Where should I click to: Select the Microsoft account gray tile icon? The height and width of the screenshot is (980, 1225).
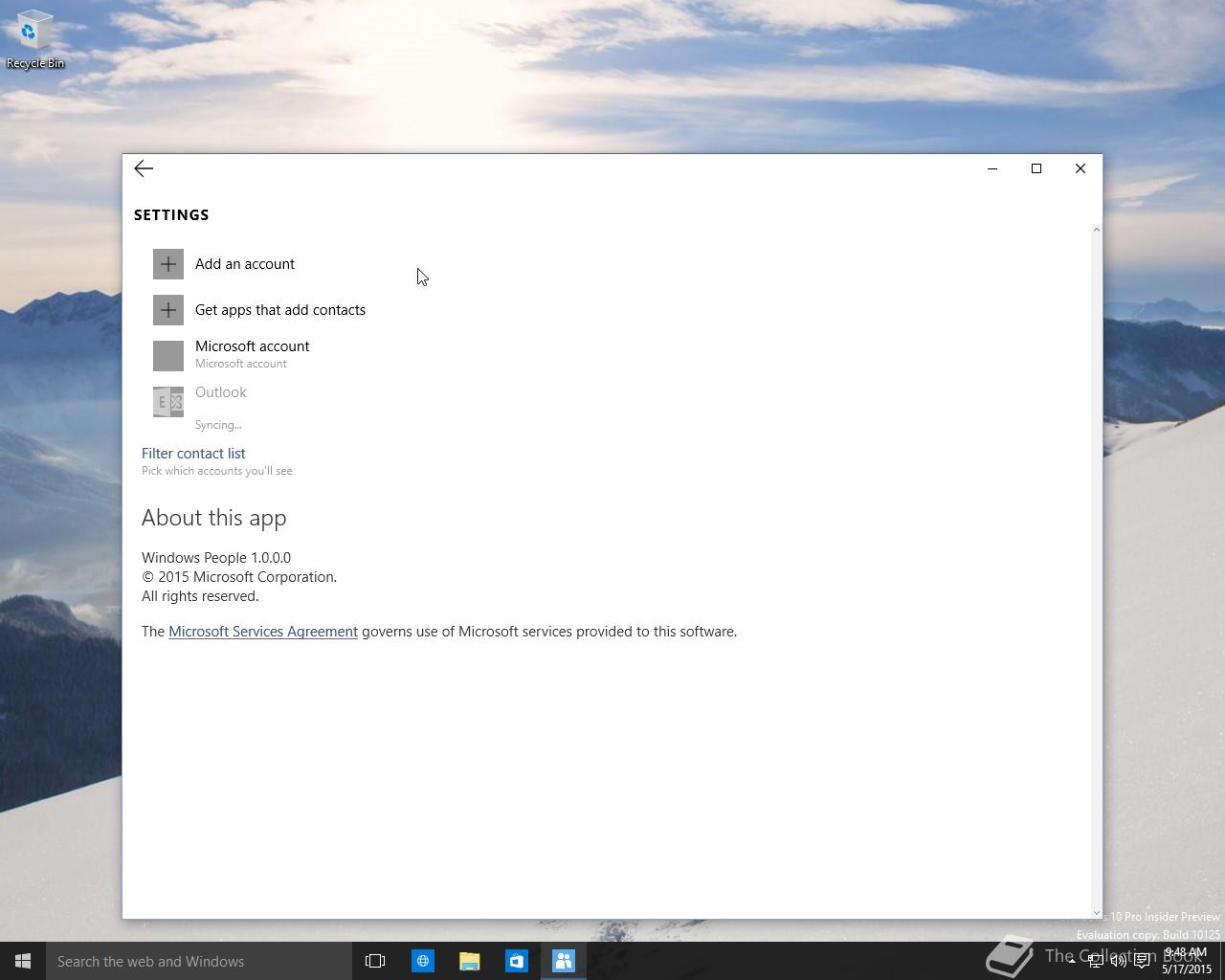pos(168,356)
